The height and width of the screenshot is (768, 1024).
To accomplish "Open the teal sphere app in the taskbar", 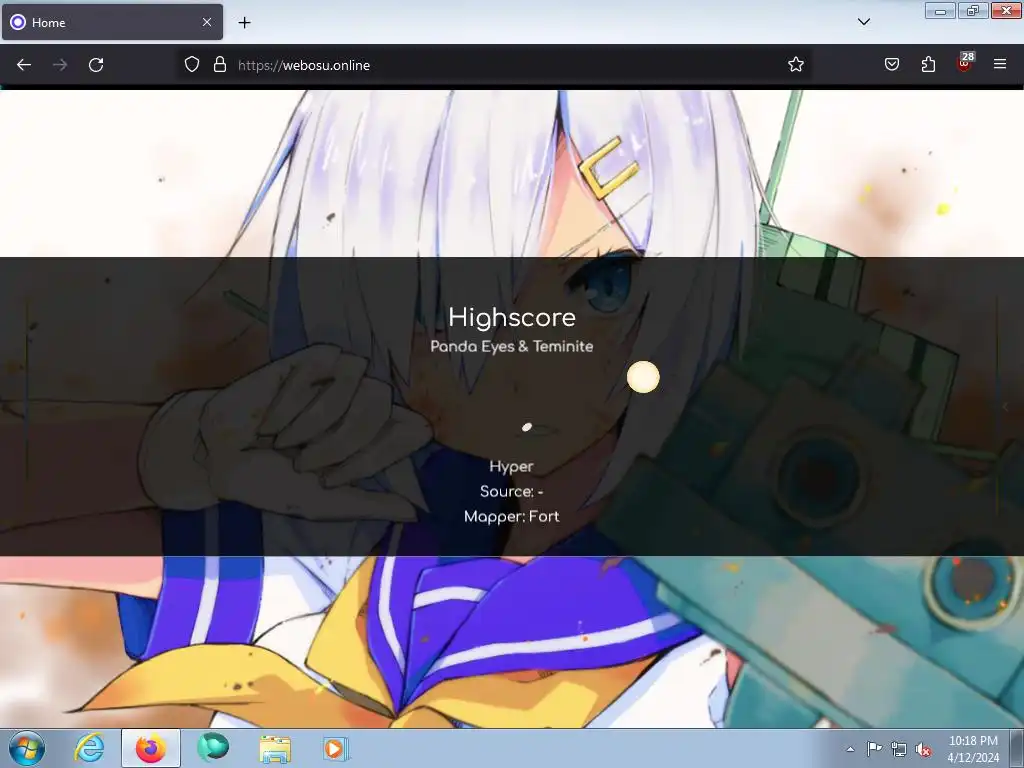I will (213, 748).
